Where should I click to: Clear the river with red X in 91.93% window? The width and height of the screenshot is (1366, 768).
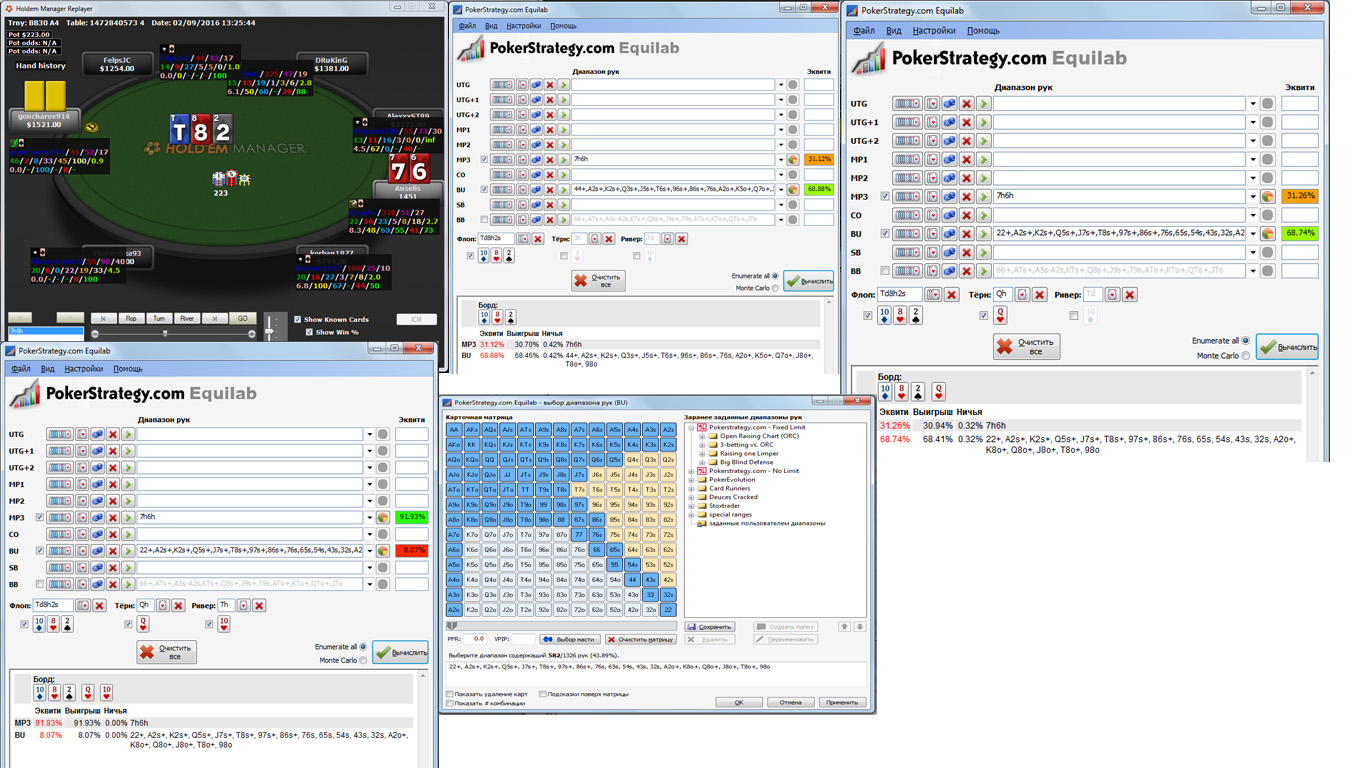point(259,605)
